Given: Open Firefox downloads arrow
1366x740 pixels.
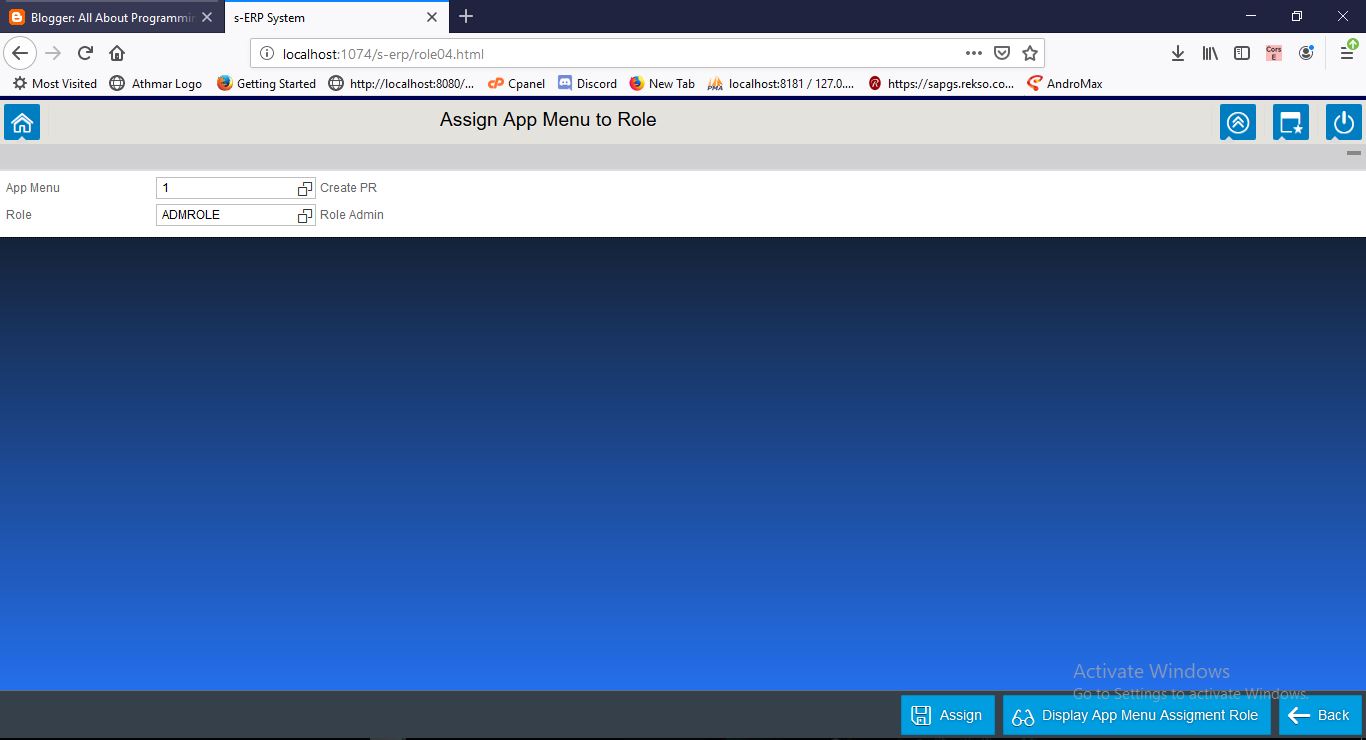Looking at the screenshot, I should (x=1178, y=53).
